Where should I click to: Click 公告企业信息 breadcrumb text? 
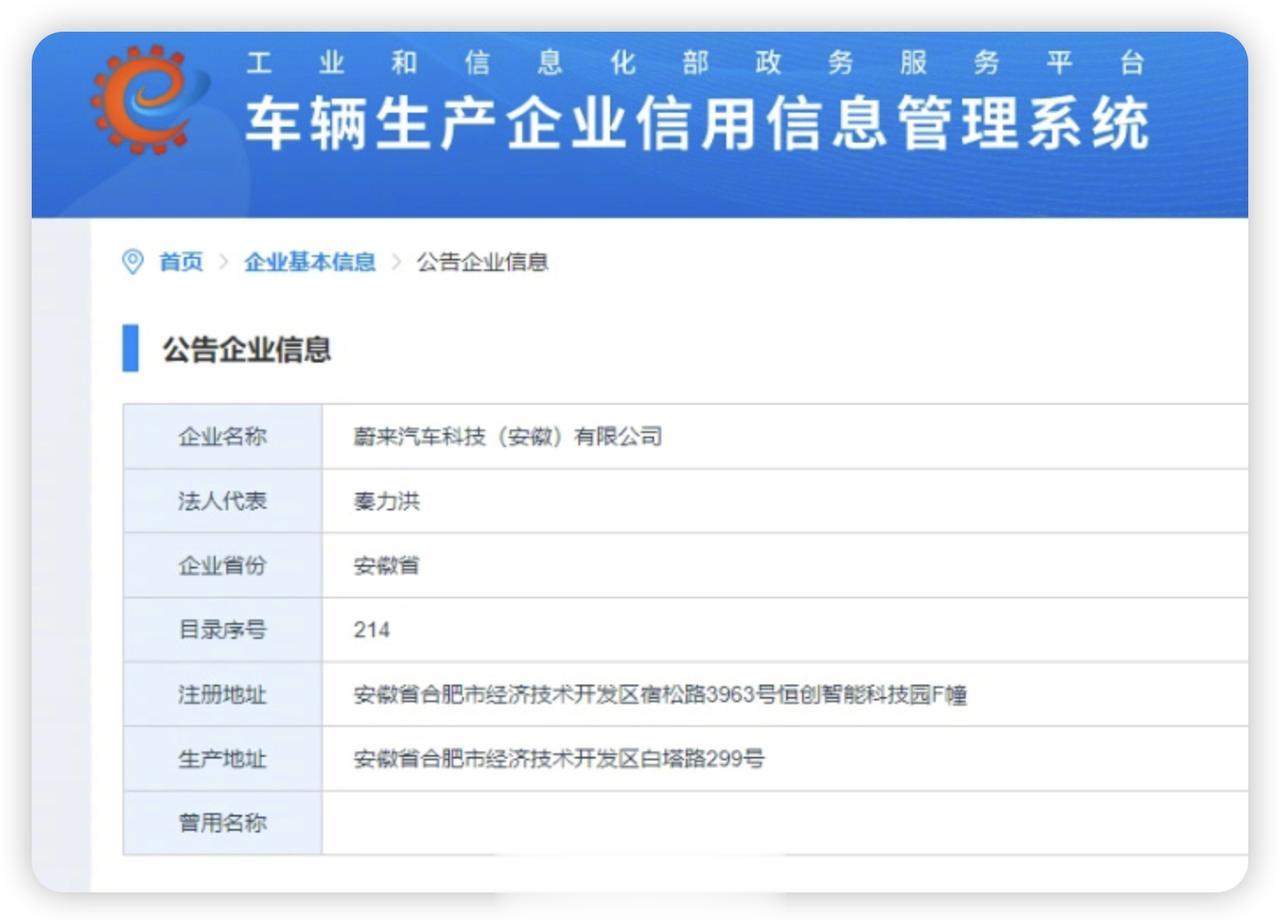483,262
